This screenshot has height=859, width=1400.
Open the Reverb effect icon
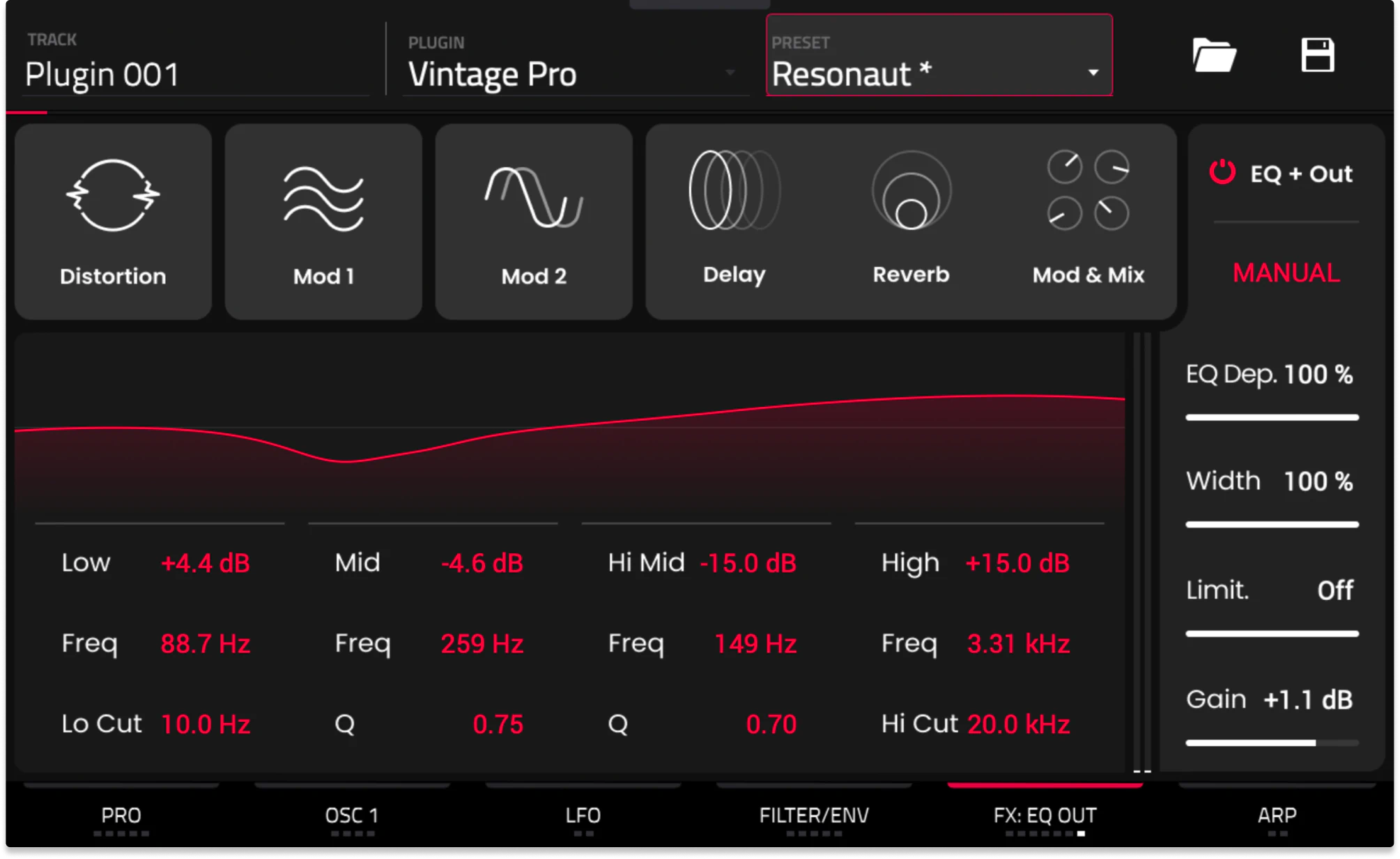coord(911,191)
